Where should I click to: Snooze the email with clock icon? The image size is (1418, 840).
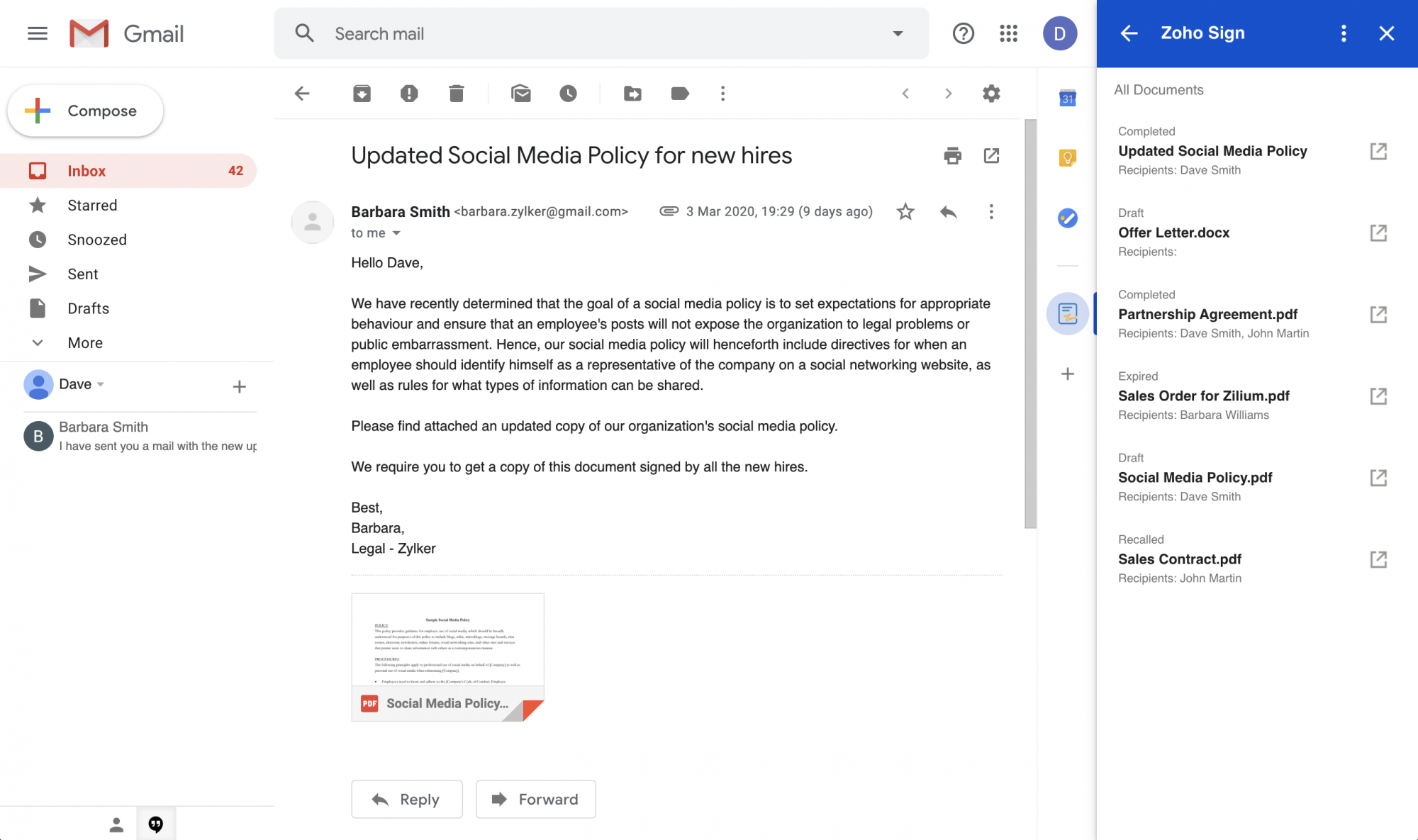pos(568,94)
